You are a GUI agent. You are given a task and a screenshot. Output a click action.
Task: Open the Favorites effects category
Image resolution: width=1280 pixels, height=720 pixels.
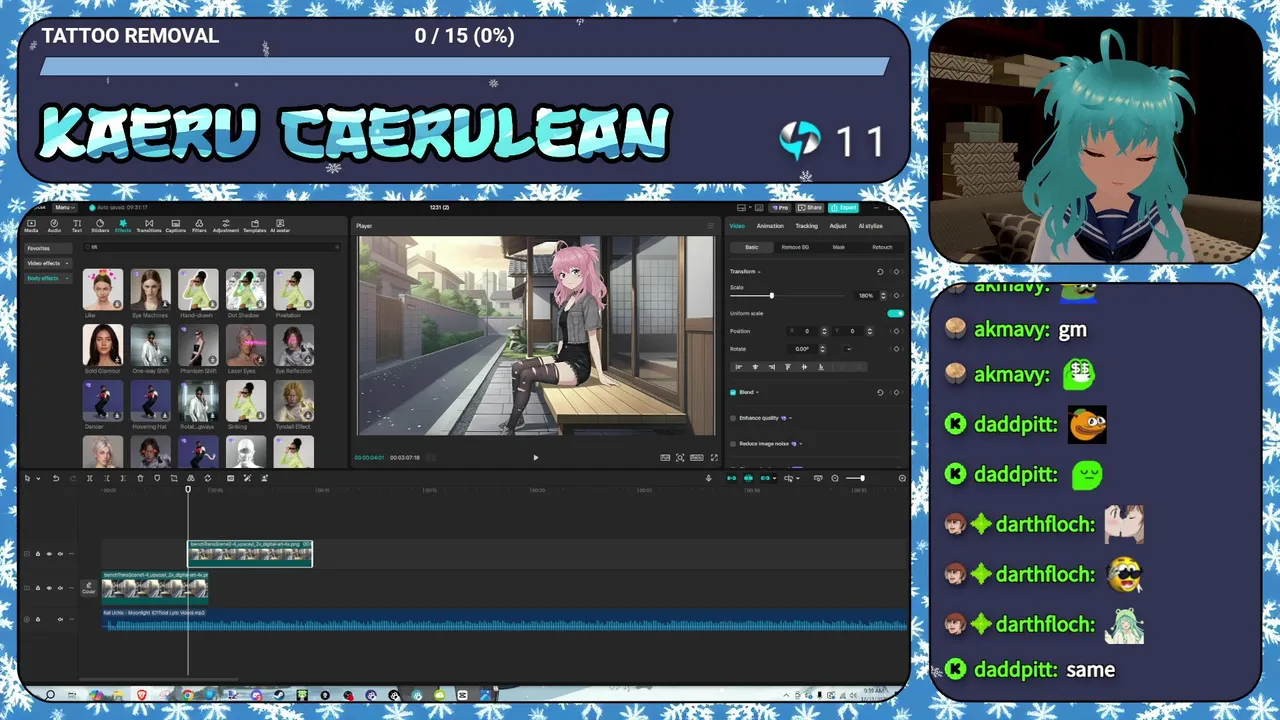[48, 248]
